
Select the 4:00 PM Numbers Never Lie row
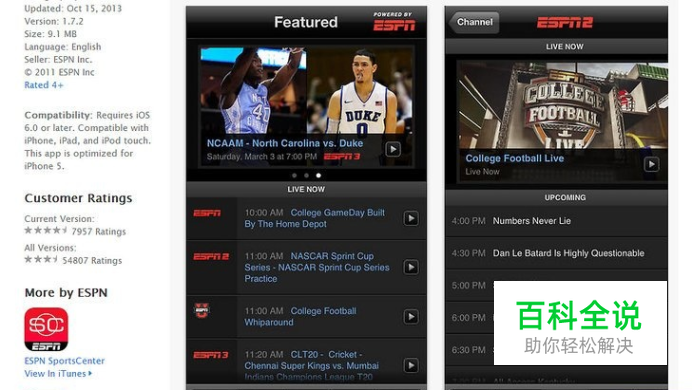556,221
